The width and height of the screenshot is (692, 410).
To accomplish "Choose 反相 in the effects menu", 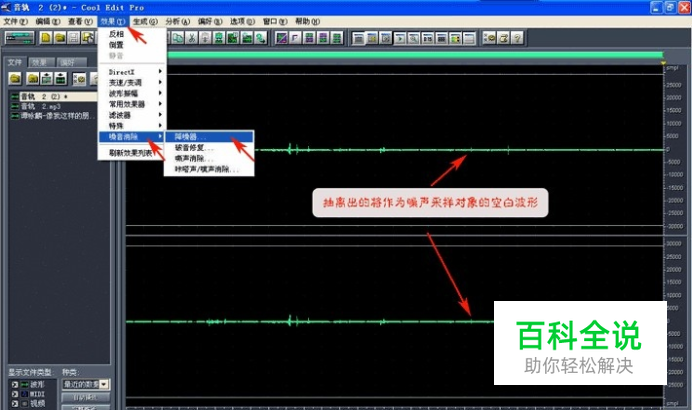I will [x=132, y=34].
